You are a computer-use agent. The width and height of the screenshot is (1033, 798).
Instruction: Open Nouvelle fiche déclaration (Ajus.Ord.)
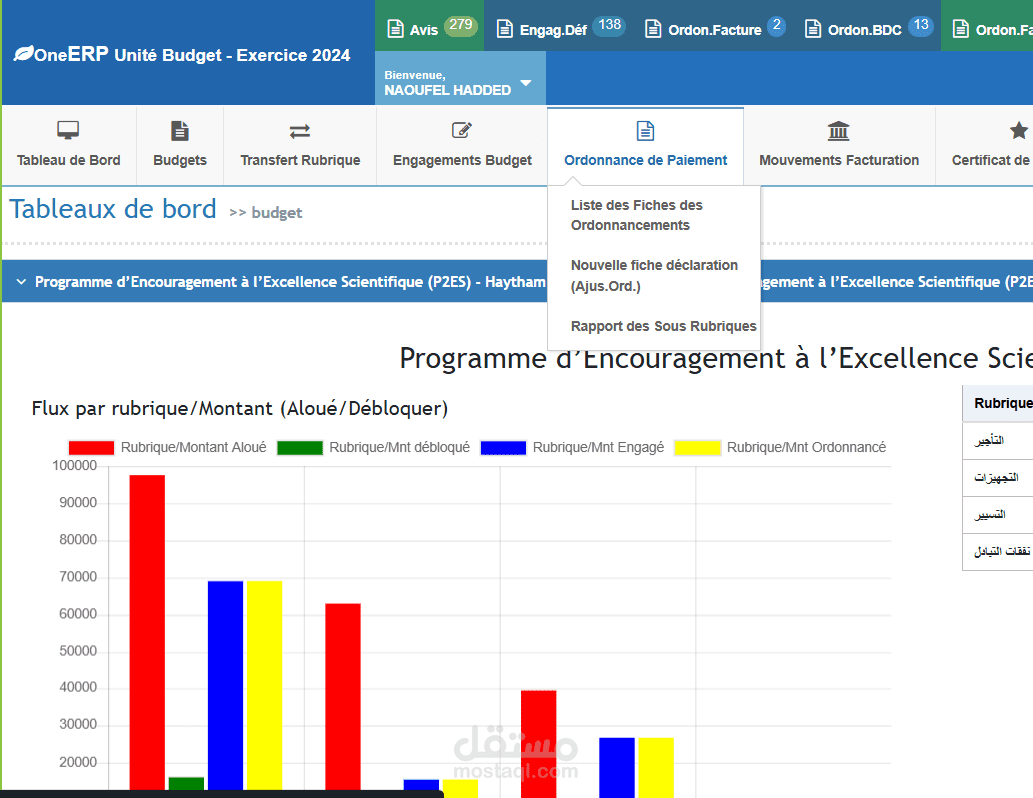pos(654,276)
